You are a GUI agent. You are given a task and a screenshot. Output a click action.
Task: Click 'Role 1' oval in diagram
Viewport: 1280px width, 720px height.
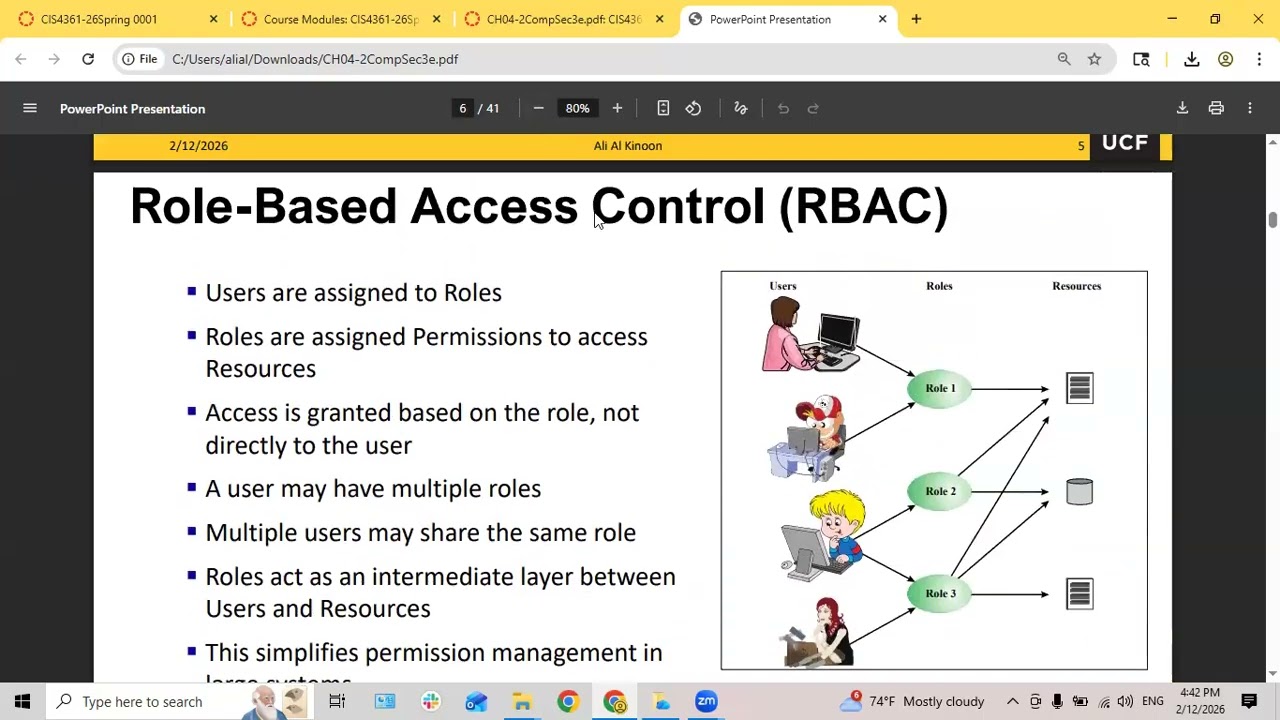pos(940,388)
